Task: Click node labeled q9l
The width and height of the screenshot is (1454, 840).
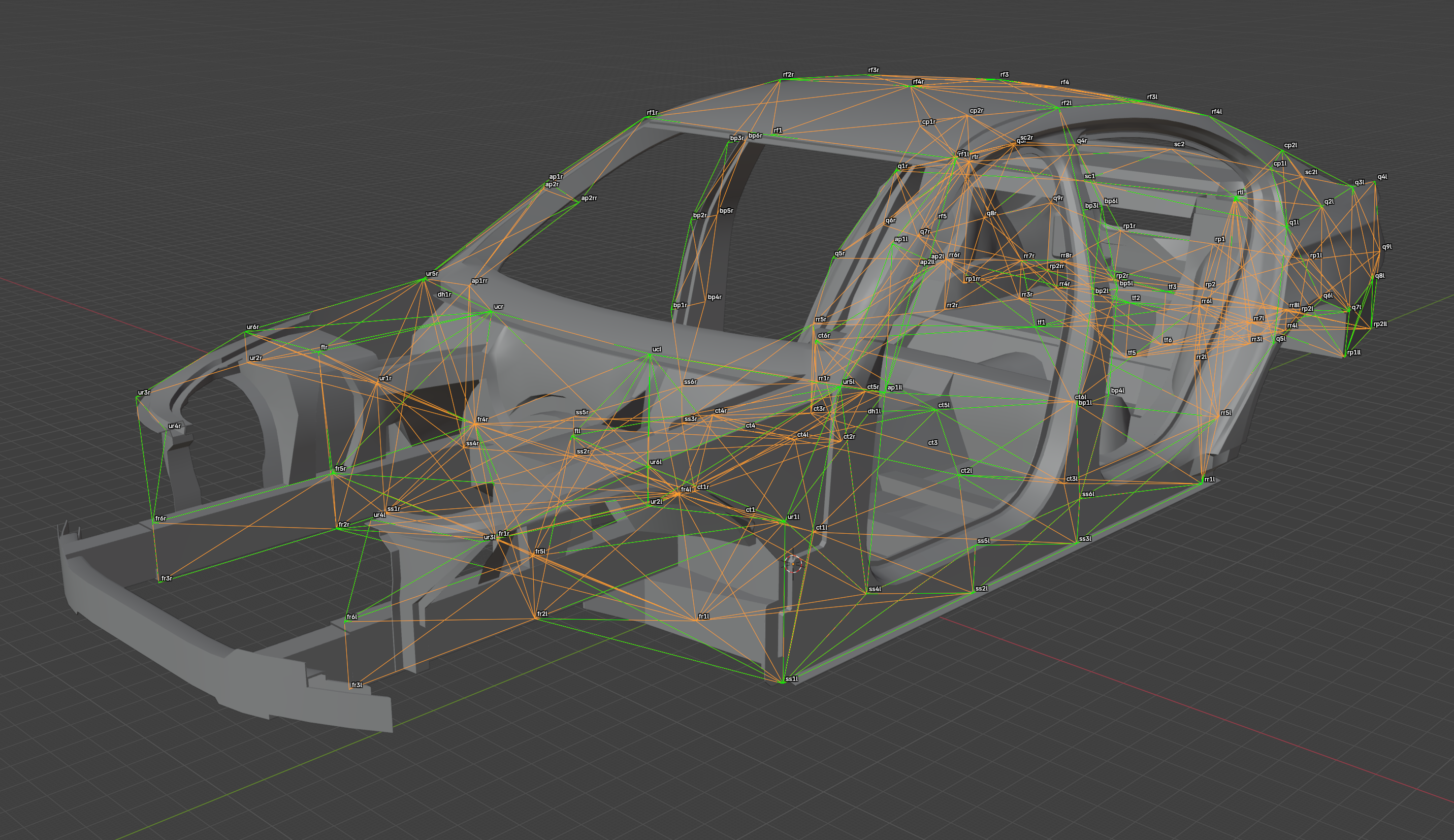Action: pyautogui.click(x=1386, y=247)
